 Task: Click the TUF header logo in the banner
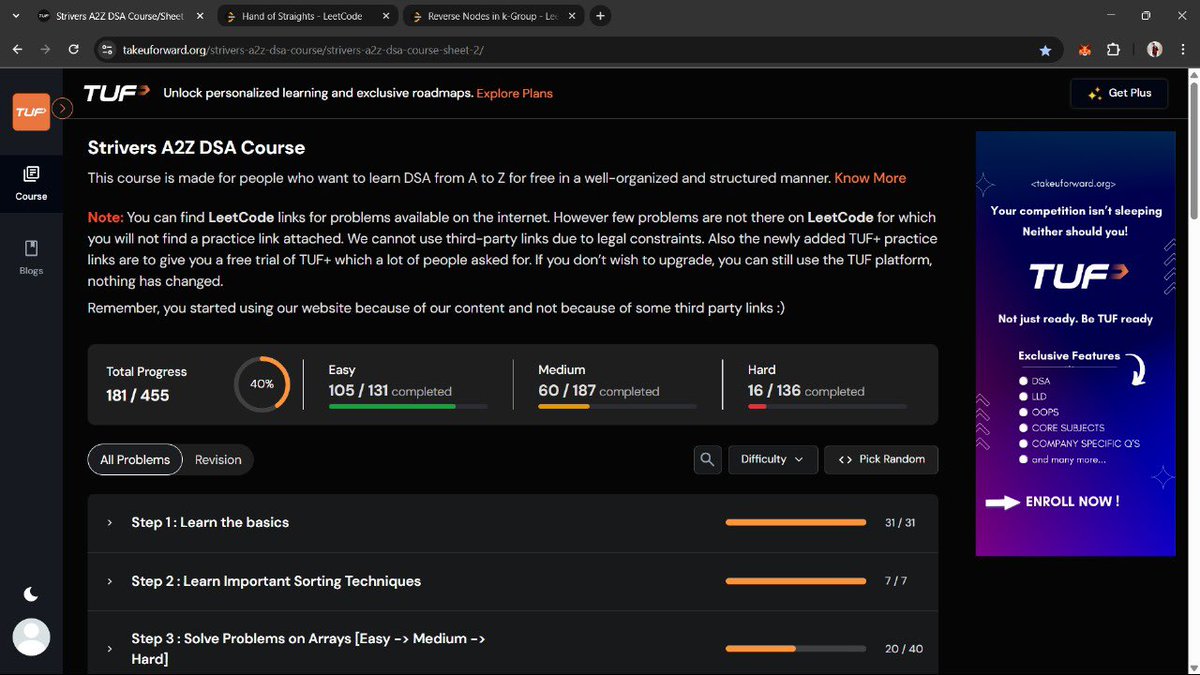116,93
